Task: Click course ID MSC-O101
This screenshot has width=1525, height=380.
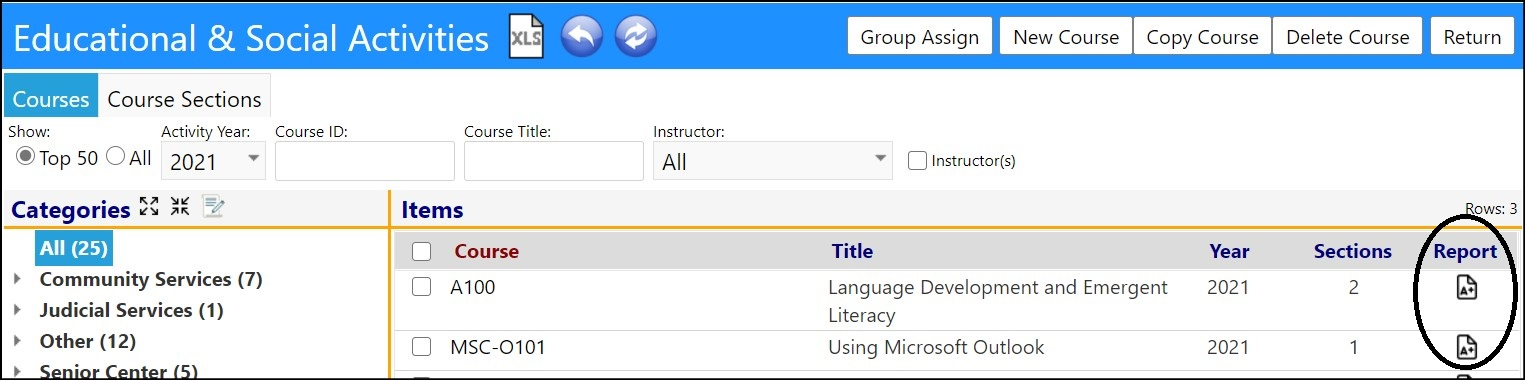Action: tap(498, 348)
